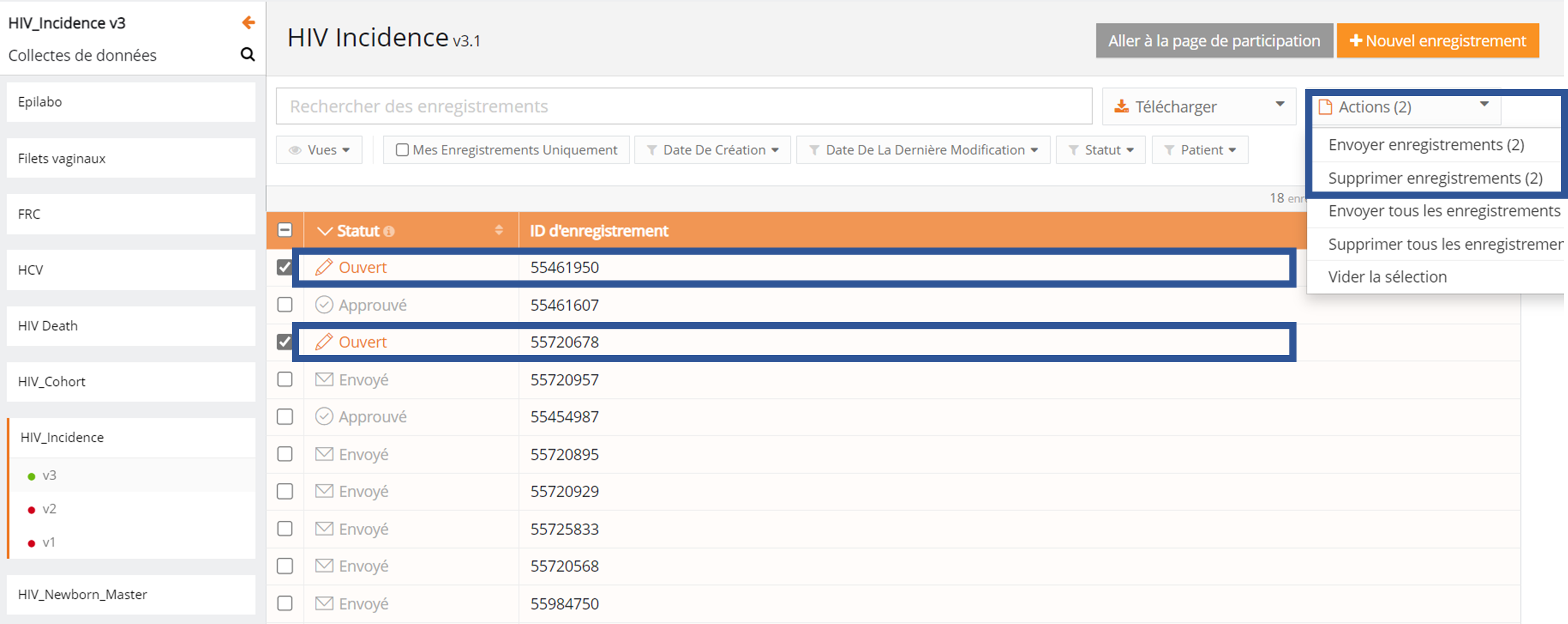Click Nouvel enregistrement button
The width and height of the screenshot is (1568, 624).
[1437, 41]
